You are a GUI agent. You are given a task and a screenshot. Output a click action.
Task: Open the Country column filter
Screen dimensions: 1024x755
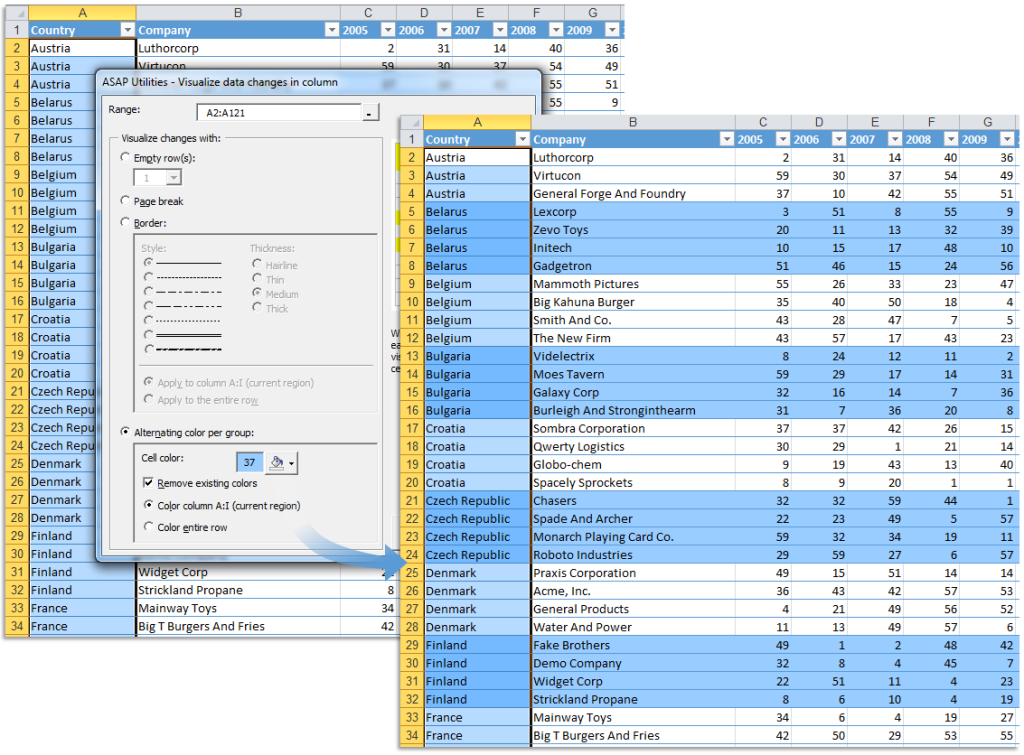[x=521, y=137]
